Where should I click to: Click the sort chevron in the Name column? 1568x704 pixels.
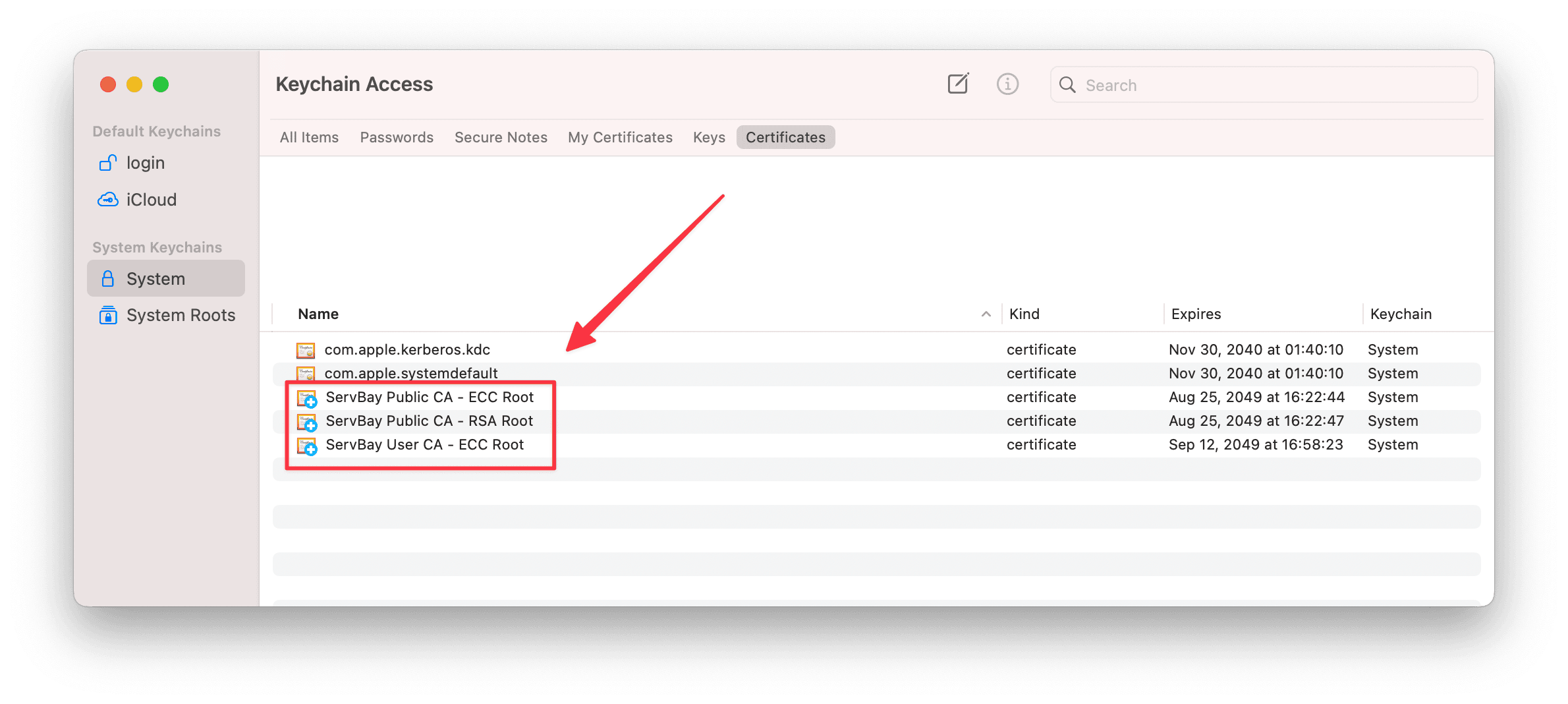pos(986,314)
